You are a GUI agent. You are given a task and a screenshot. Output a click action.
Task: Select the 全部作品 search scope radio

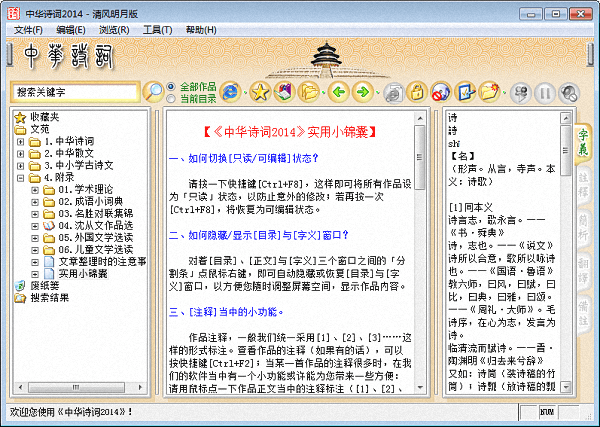click(171, 86)
